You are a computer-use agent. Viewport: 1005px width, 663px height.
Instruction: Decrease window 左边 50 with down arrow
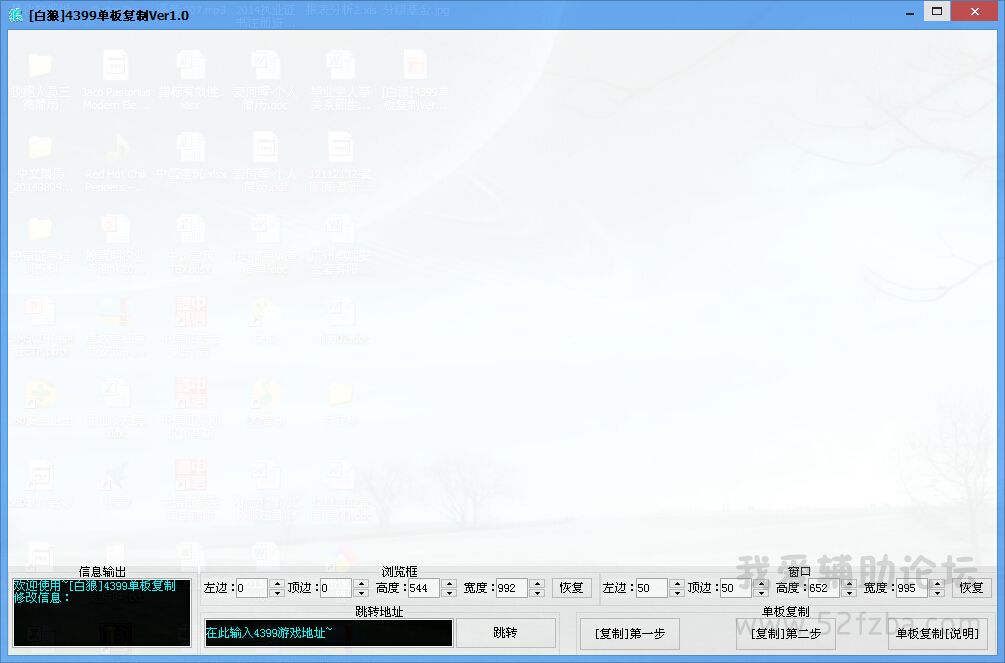click(x=677, y=593)
